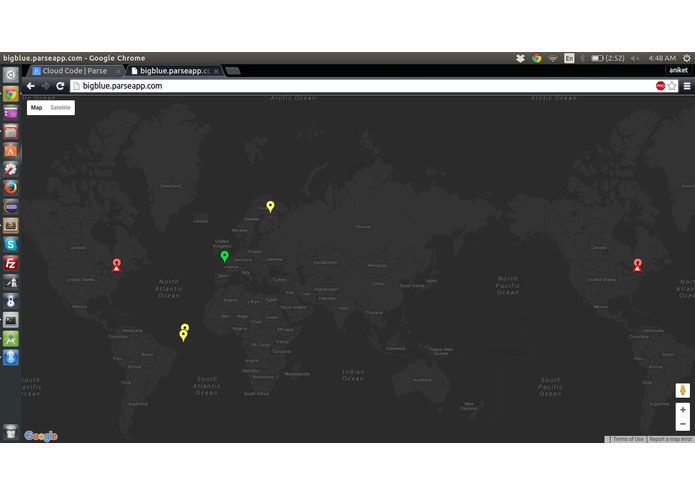Launch Eclipse from the dock
695x494 pixels.
tap(11, 207)
